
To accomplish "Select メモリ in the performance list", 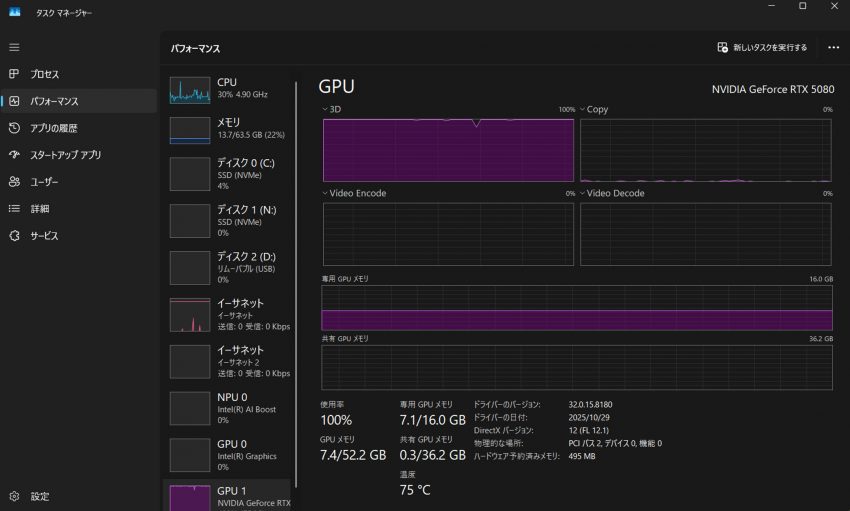I will [x=228, y=128].
